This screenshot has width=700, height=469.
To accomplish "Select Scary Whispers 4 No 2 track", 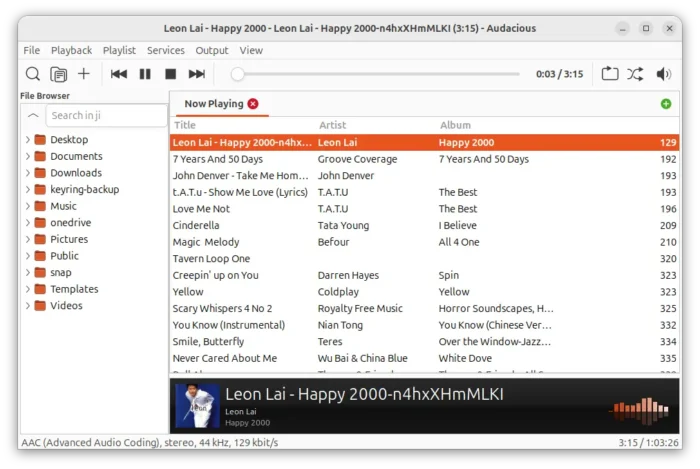I will coord(425,308).
